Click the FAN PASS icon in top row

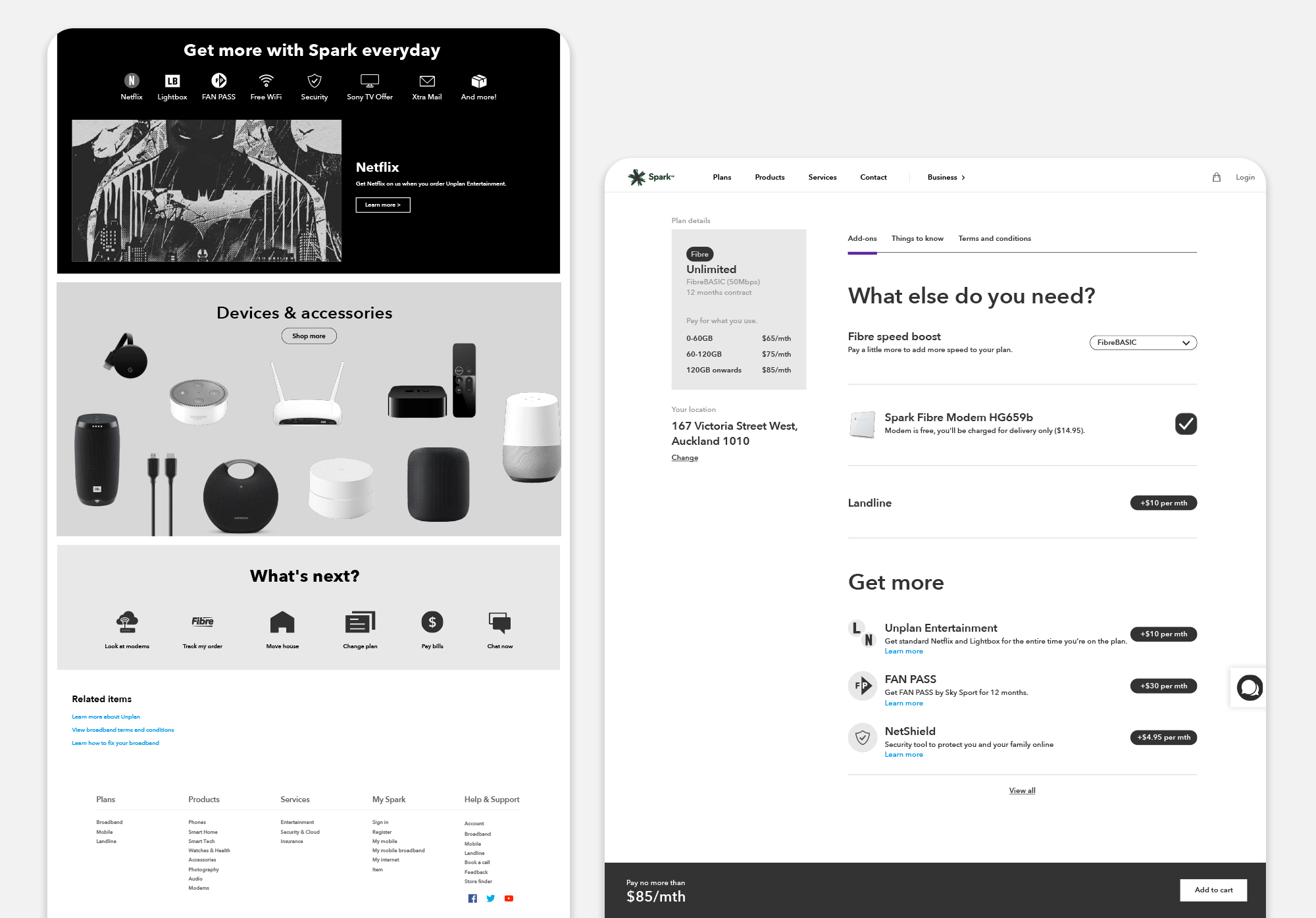coord(218,80)
